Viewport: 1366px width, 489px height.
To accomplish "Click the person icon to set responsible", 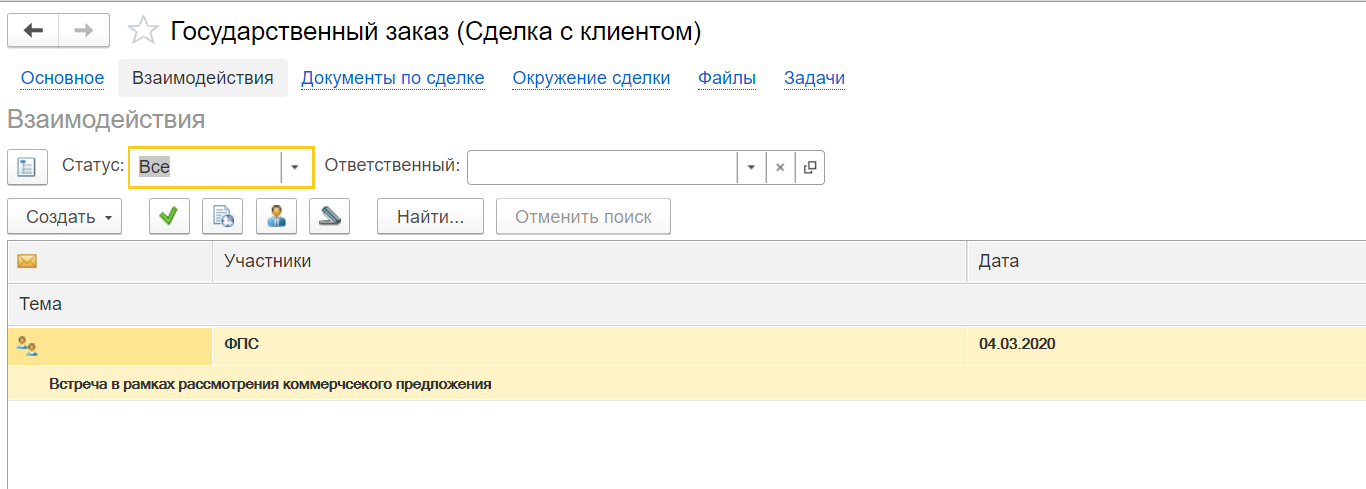I will (x=277, y=216).
